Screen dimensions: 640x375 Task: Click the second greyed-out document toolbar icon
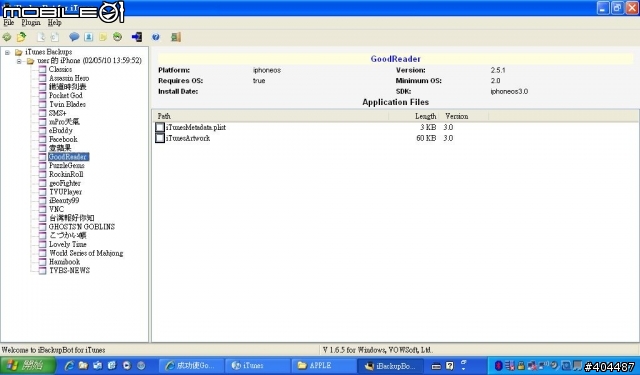tap(55, 37)
